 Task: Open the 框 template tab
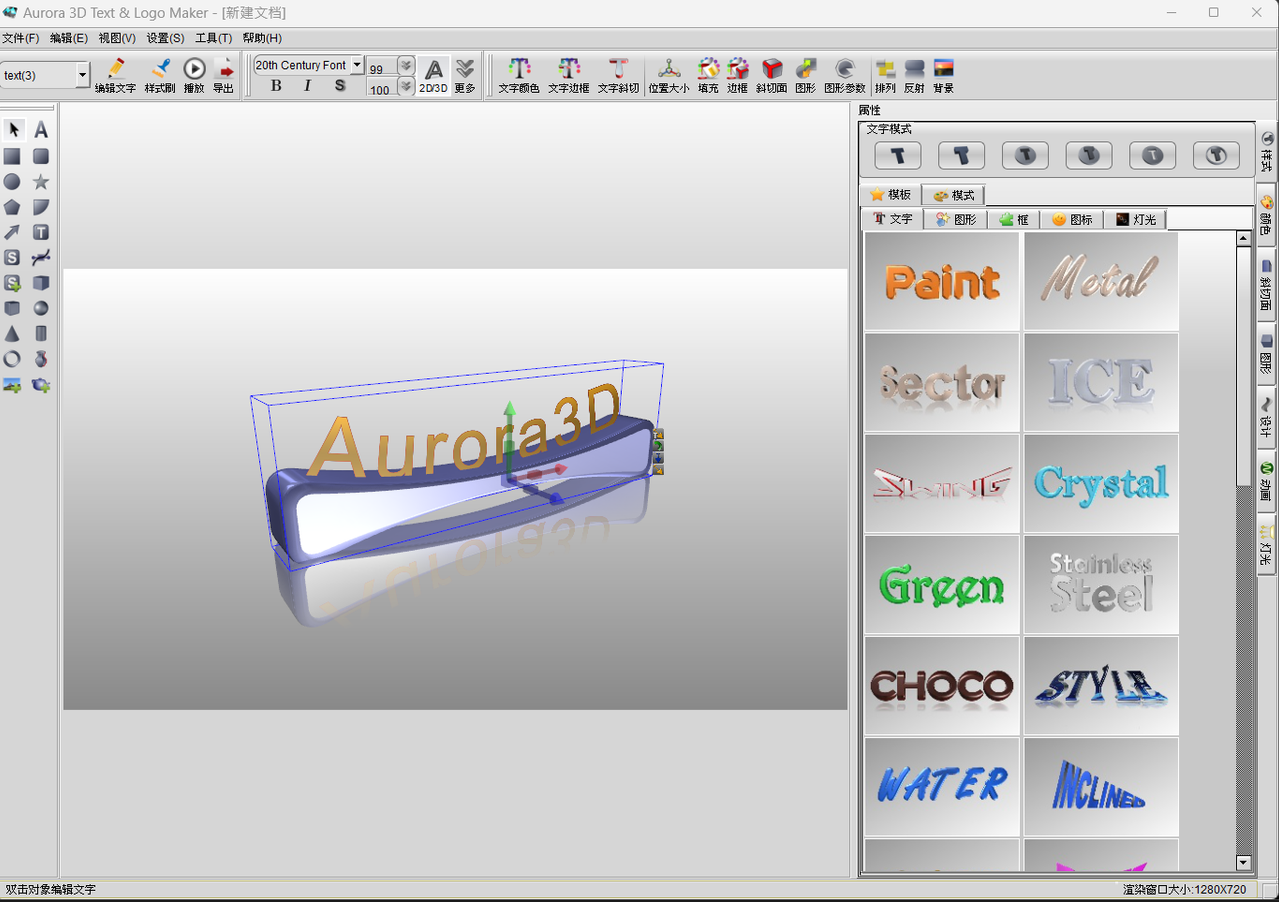(x=1014, y=219)
